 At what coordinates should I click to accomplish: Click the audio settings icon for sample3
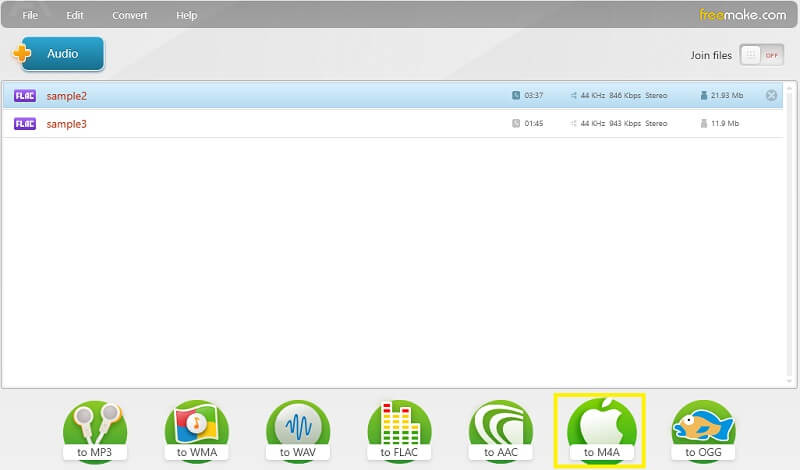(573, 123)
